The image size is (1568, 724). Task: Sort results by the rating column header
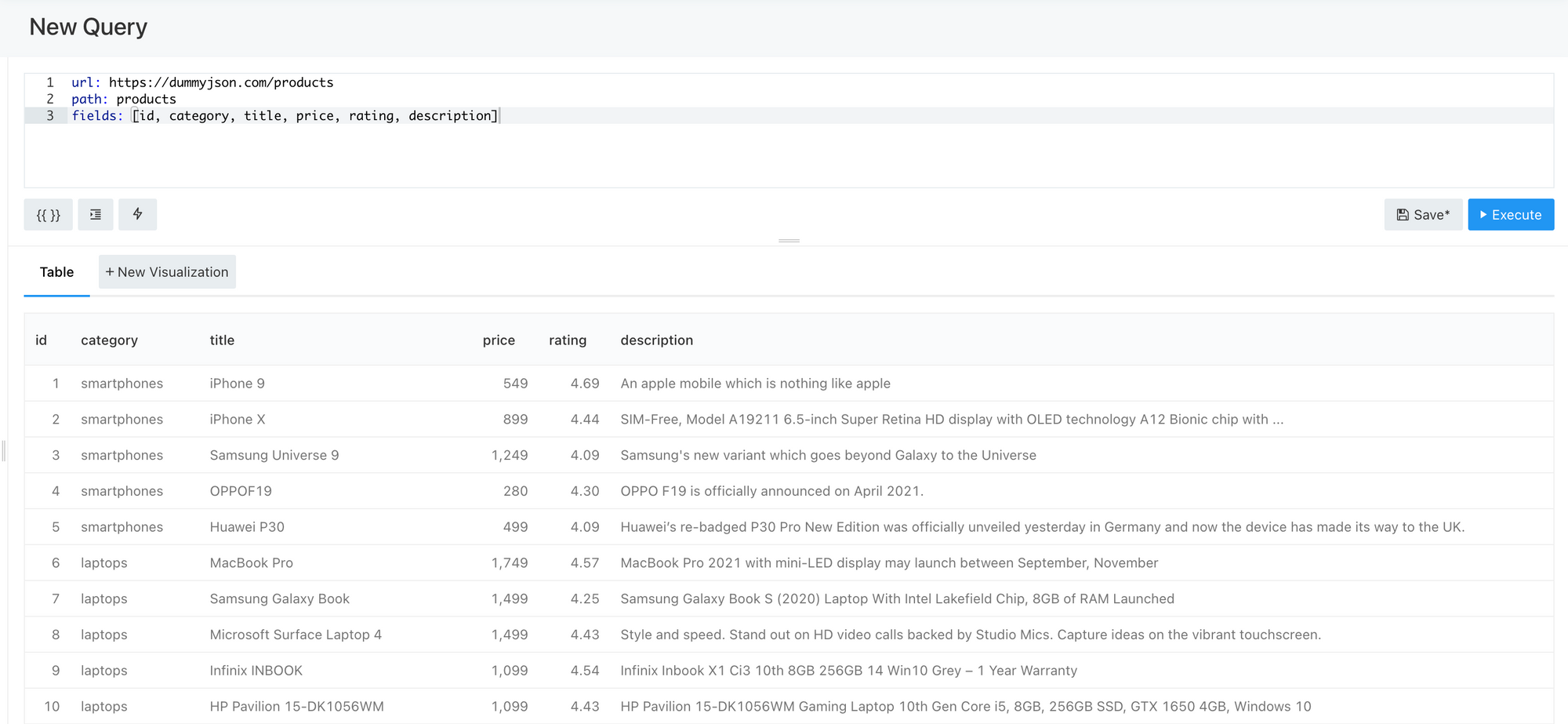(568, 340)
